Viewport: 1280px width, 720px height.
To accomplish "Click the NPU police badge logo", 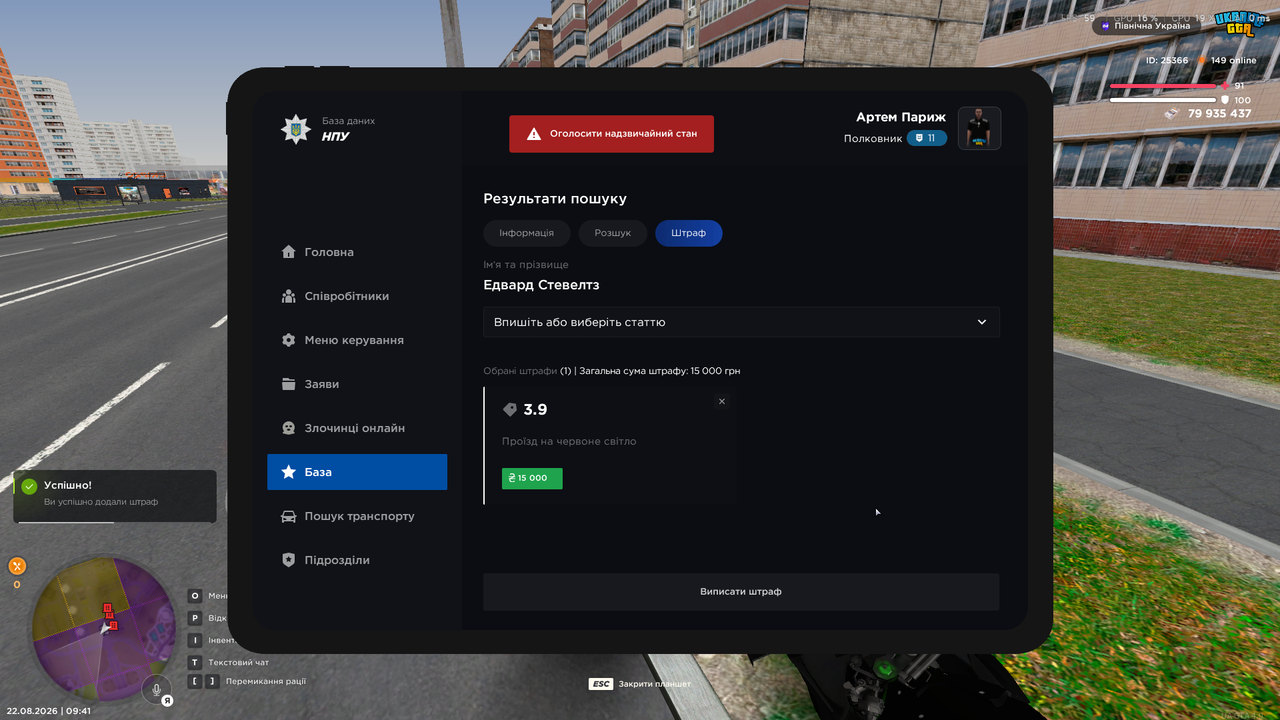I will (x=295, y=129).
